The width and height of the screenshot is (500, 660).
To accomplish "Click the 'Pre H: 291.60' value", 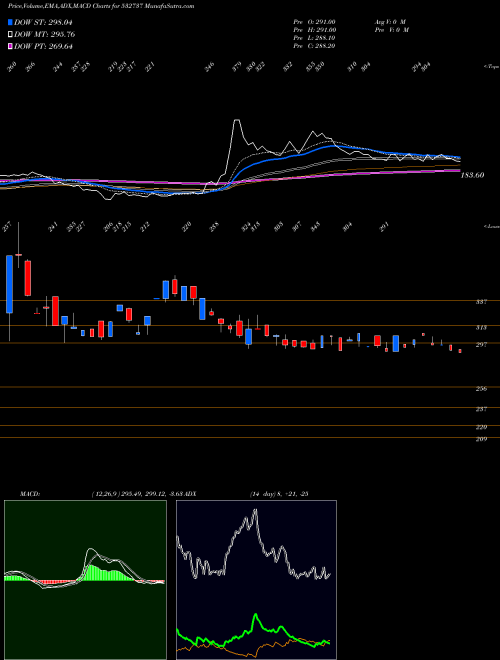I will tap(314, 29).
